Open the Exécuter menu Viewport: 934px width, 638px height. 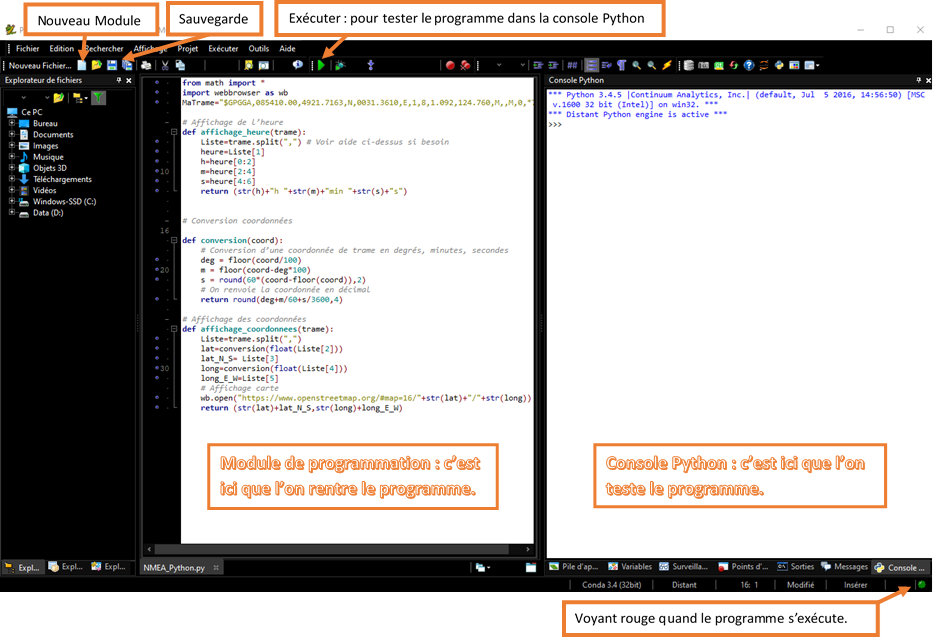pos(223,48)
